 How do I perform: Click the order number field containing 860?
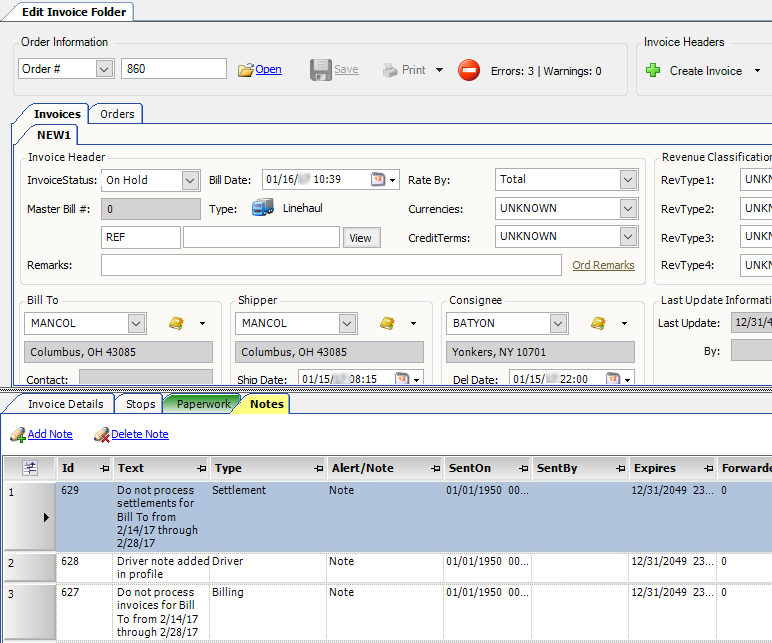pos(174,69)
